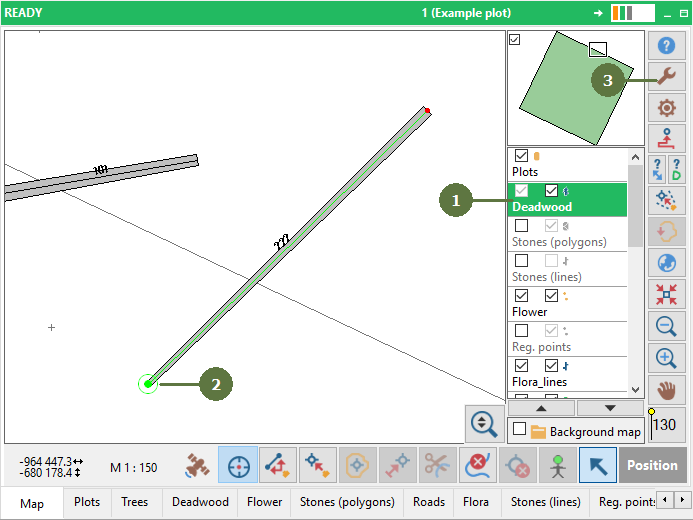Select the pan hand tool
693x520 pixels.
(x=667, y=389)
